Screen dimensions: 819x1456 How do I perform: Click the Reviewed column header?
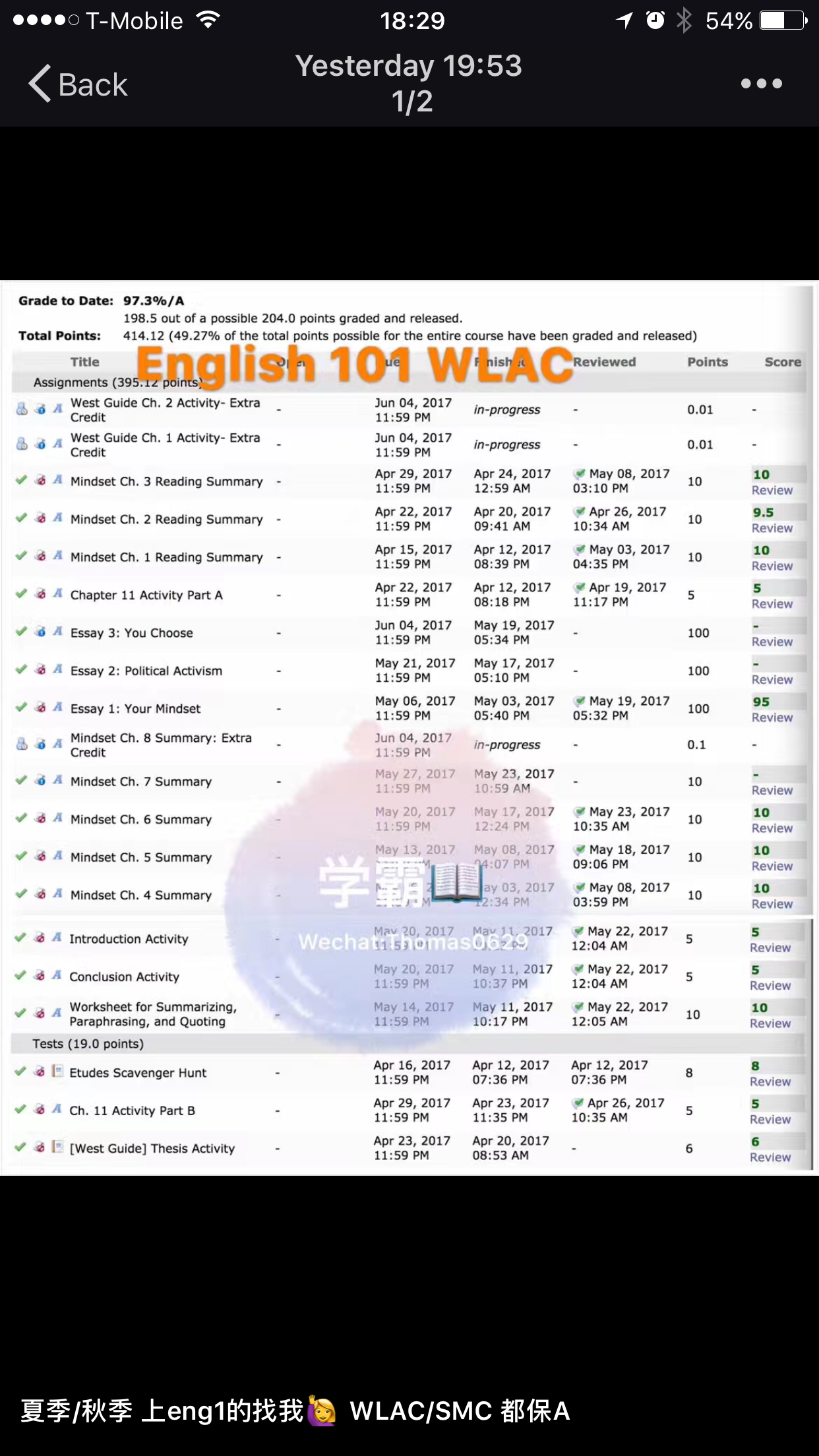pyautogui.click(x=605, y=362)
